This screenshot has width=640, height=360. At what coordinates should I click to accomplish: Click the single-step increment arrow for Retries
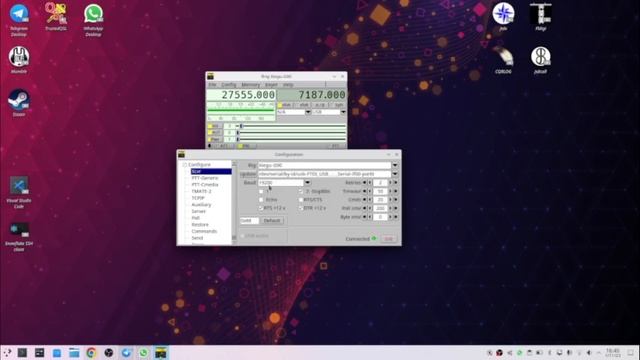(x=390, y=182)
